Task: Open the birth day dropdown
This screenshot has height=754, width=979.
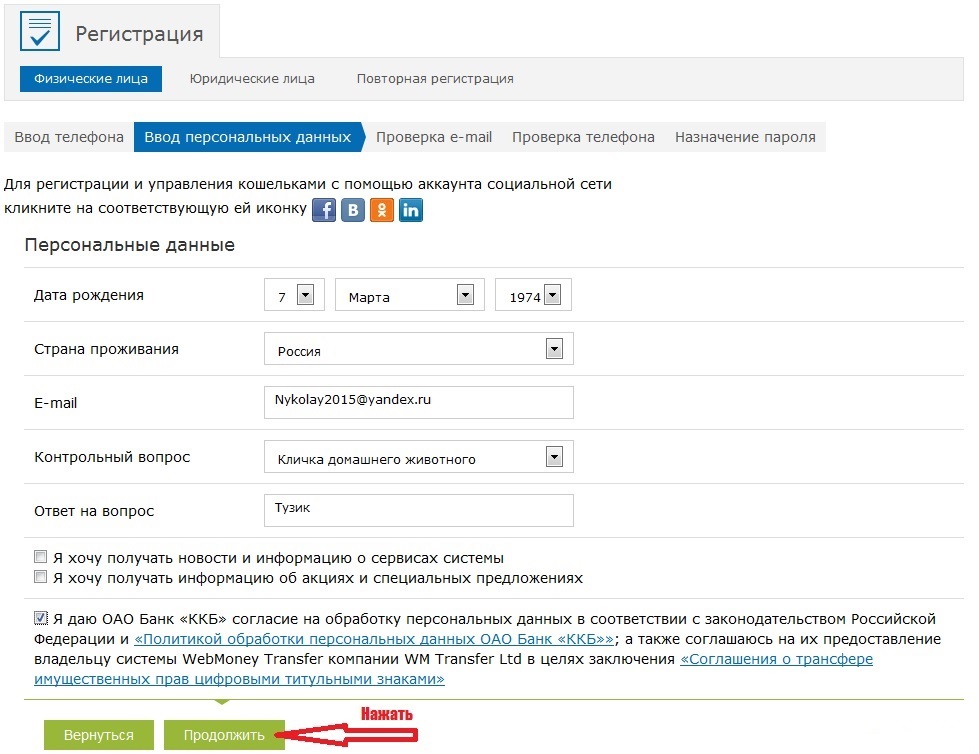Action: coord(306,295)
